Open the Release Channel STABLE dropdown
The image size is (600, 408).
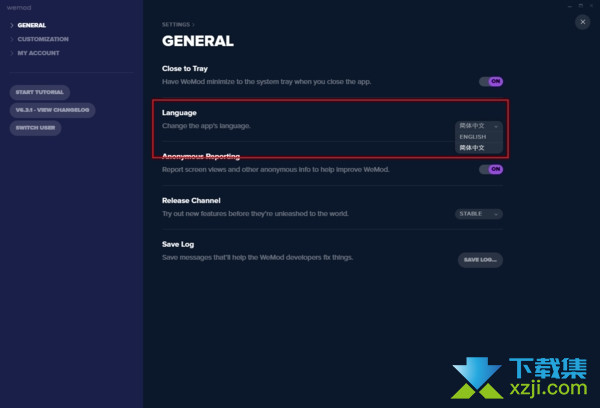point(479,214)
